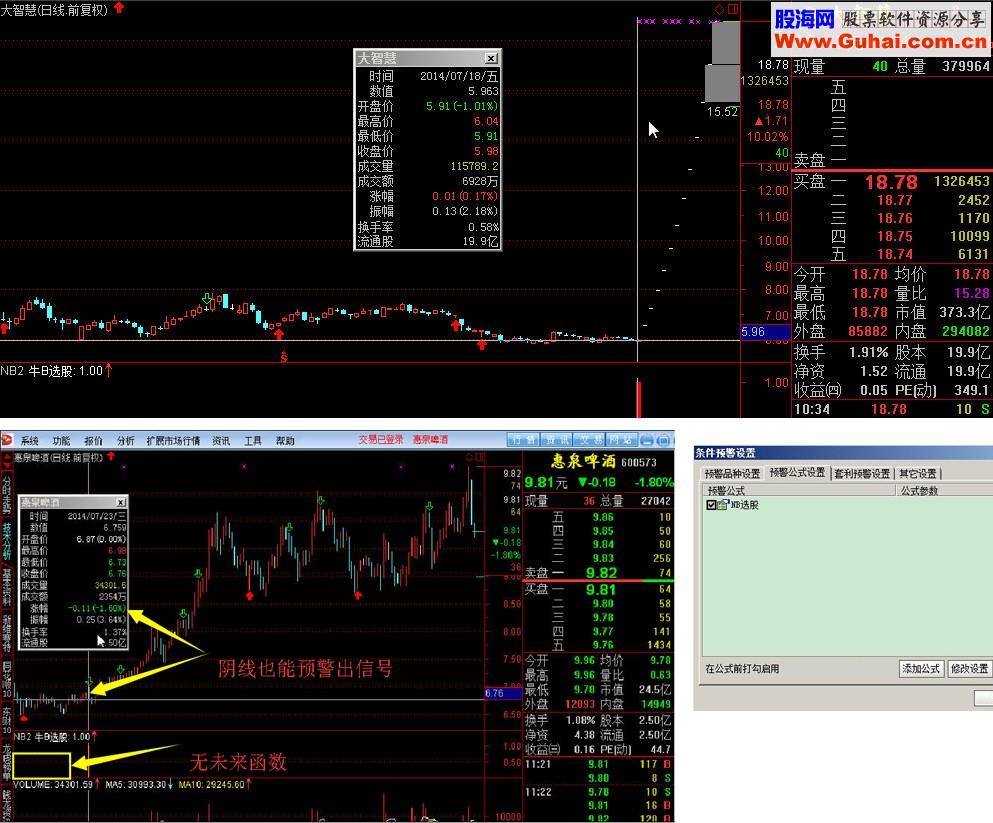The height and width of the screenshot is (823, 993).
Task: Switch to 其它设置 tab
Action: click(918, 474)
